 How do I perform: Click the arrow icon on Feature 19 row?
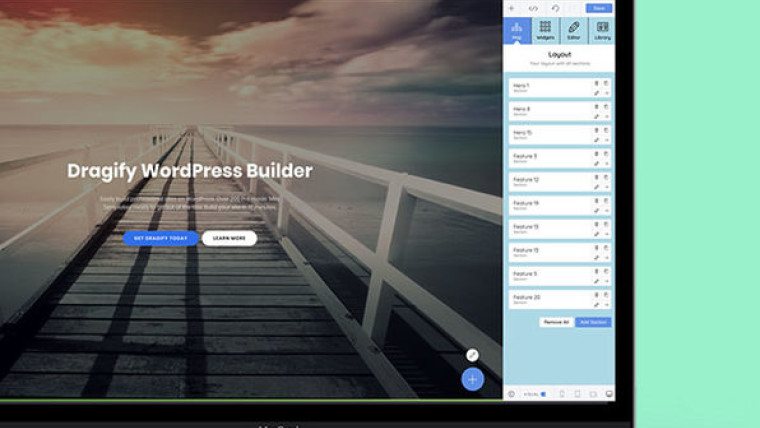[606, 210]
